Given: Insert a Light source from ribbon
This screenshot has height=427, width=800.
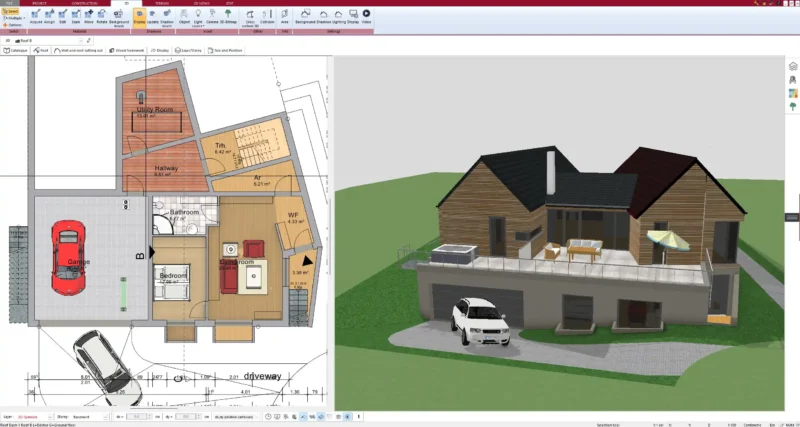Looking at the screenshot, I should click(x=199, y=15).
